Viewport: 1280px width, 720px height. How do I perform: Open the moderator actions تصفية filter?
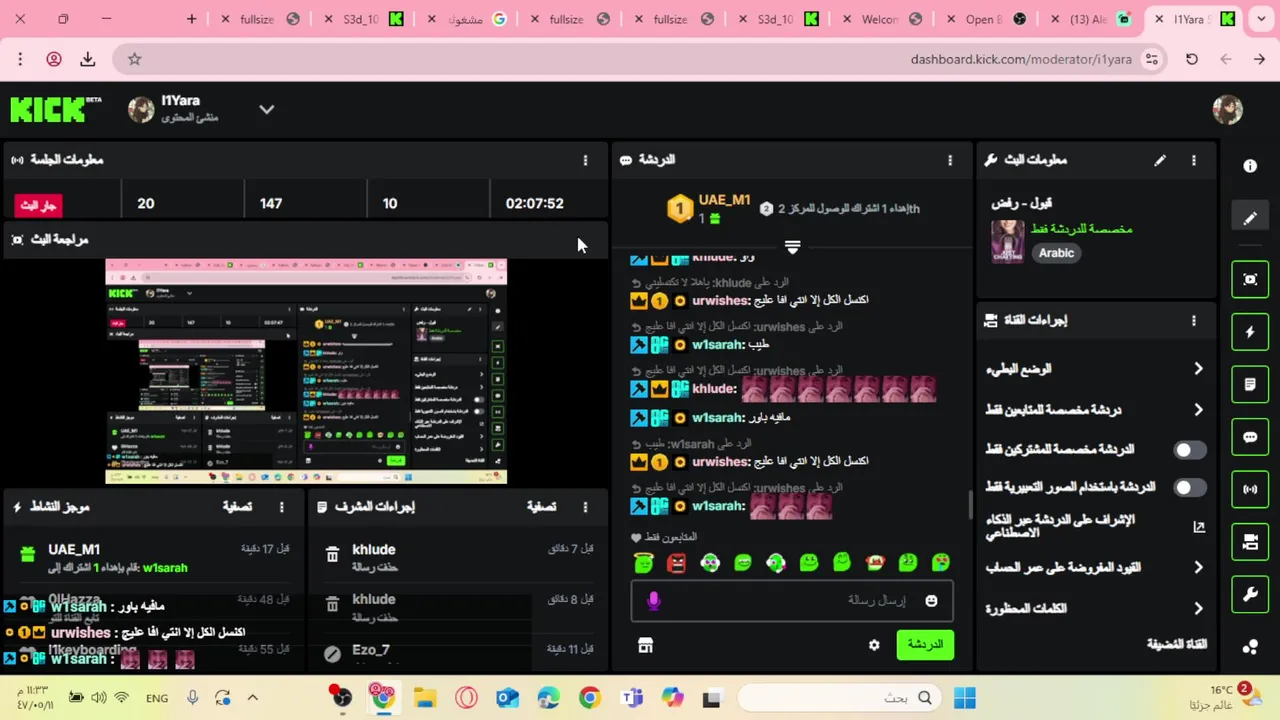541,507
